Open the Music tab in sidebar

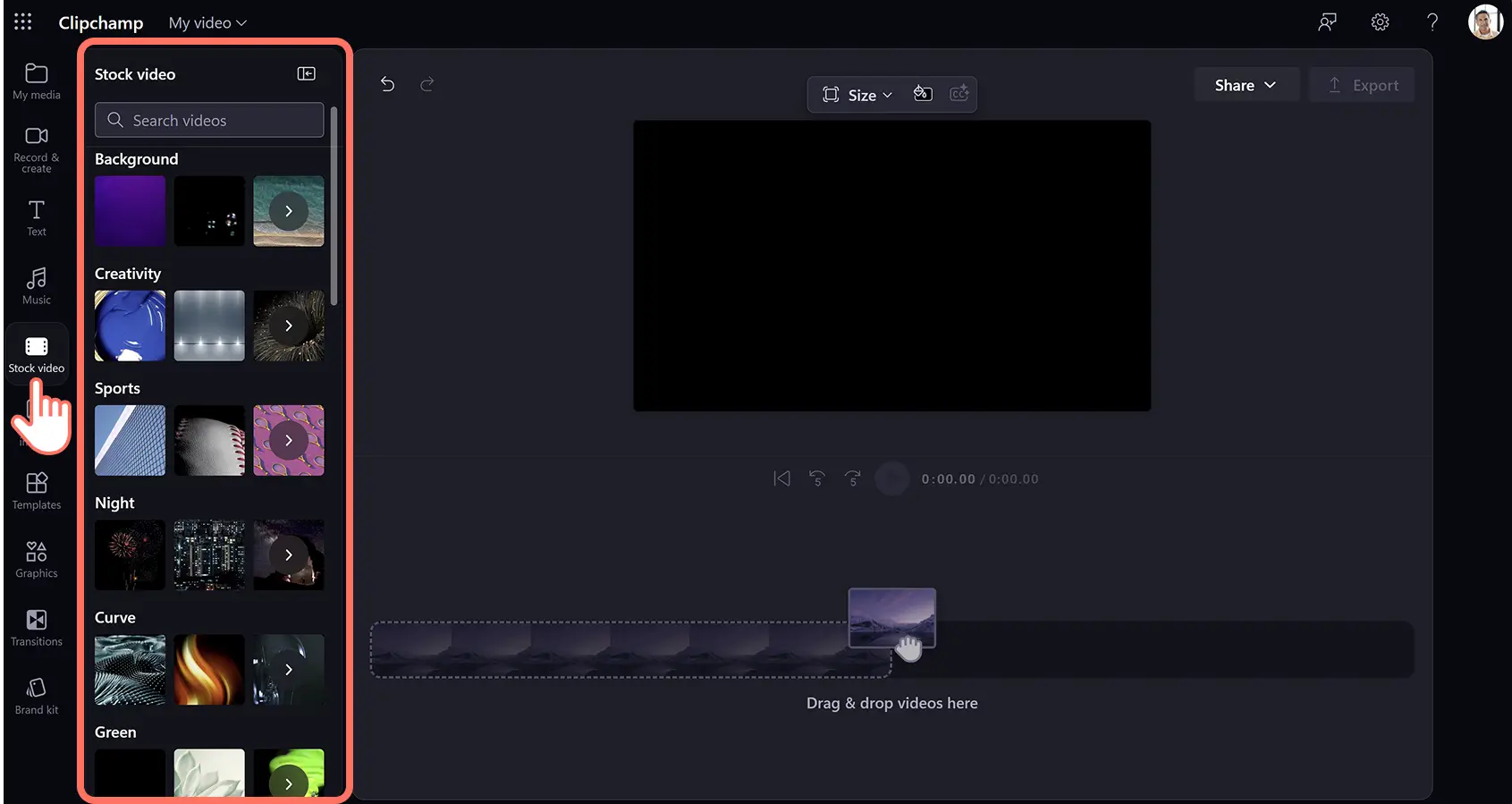coord(37,286)
